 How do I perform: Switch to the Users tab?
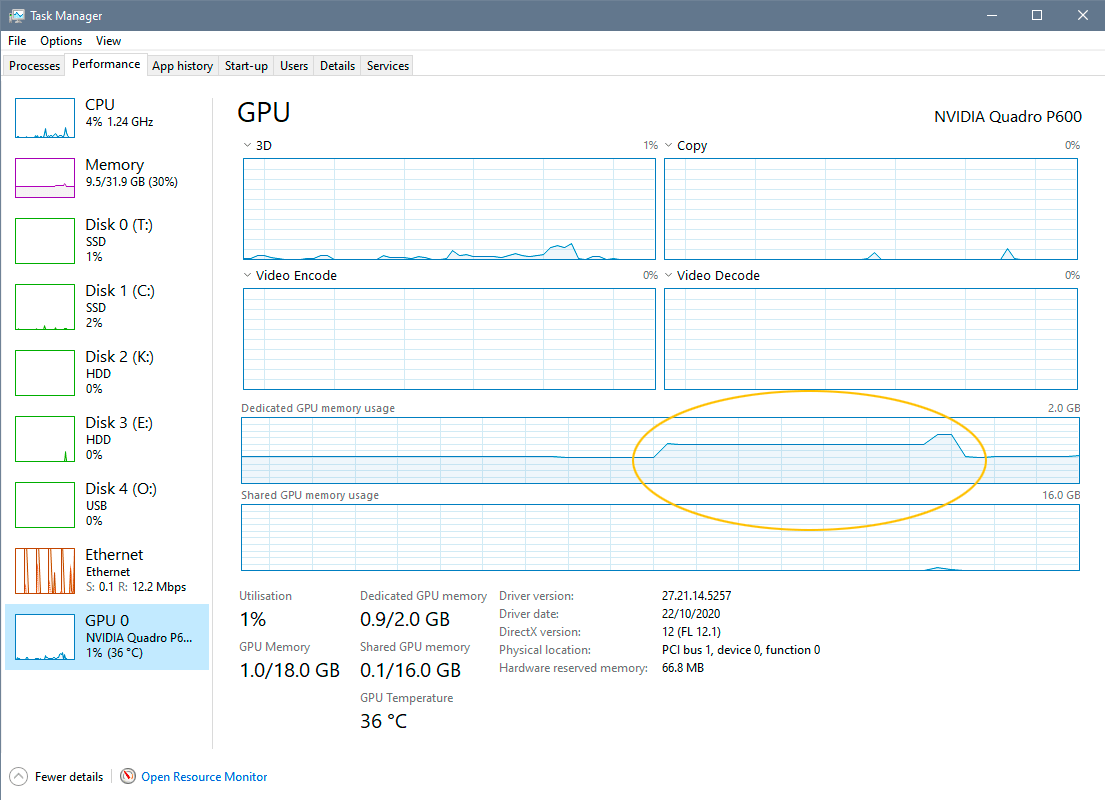tap(294, 66)
